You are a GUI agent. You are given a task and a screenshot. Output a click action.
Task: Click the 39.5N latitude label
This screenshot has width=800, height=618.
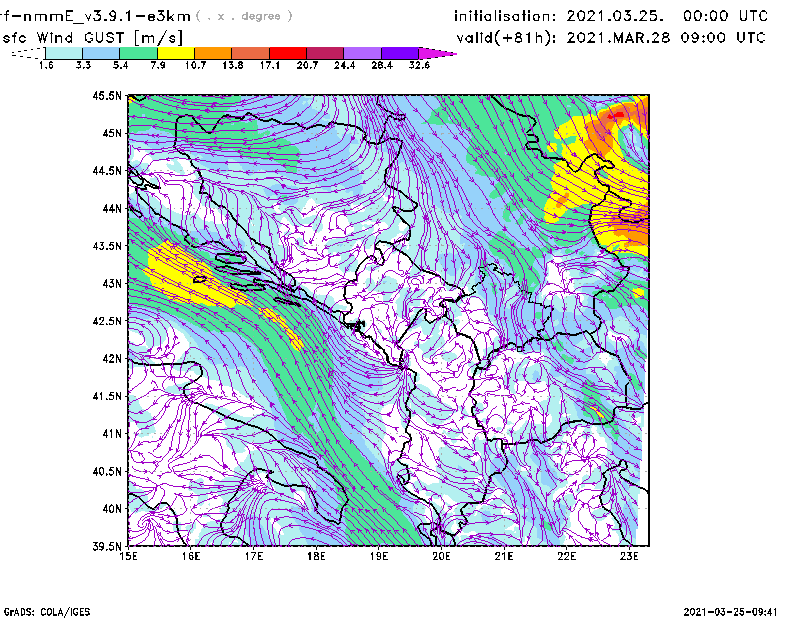click(x=107, y=547)
